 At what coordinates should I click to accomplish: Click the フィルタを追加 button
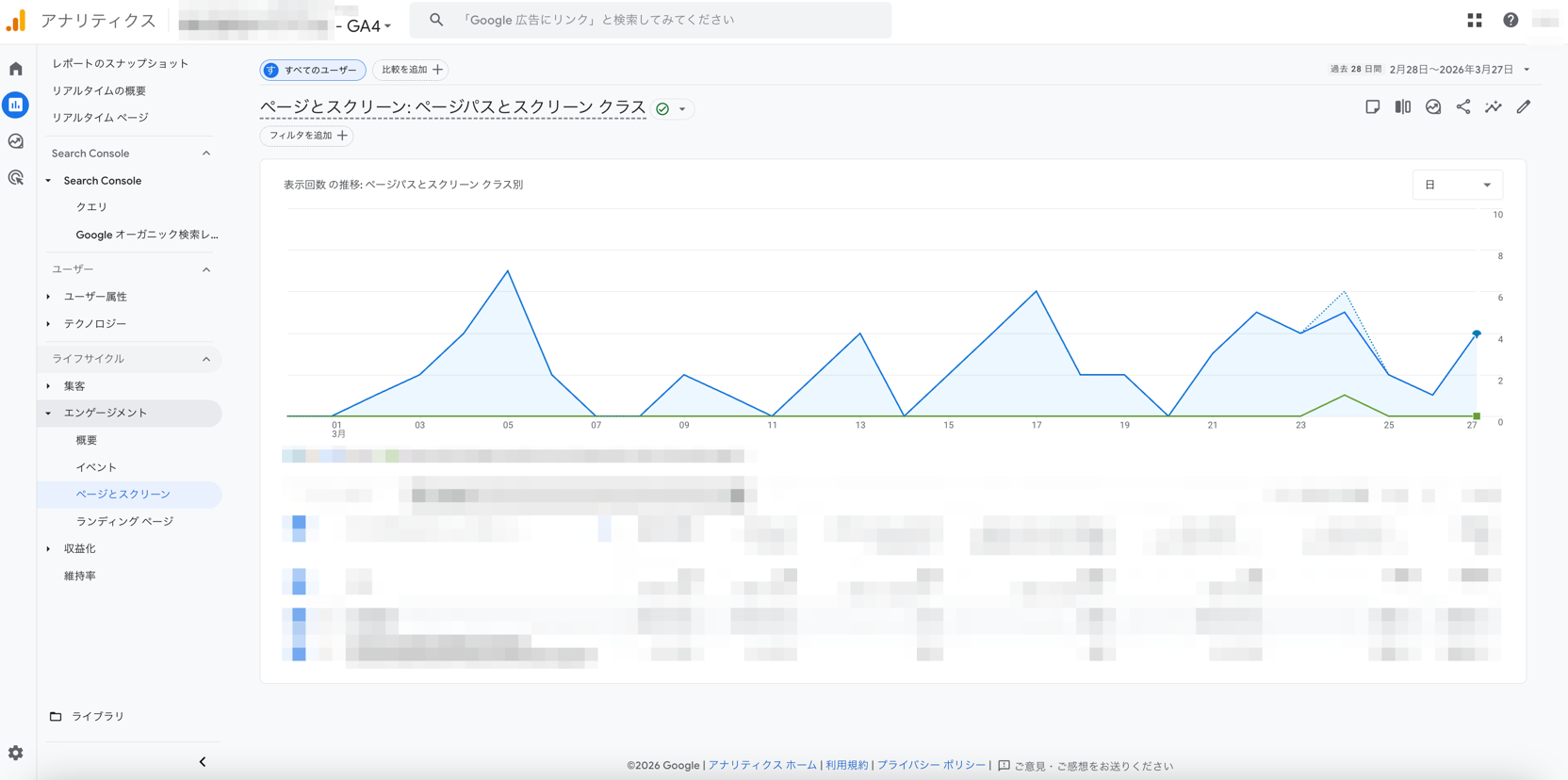point(307,136)
